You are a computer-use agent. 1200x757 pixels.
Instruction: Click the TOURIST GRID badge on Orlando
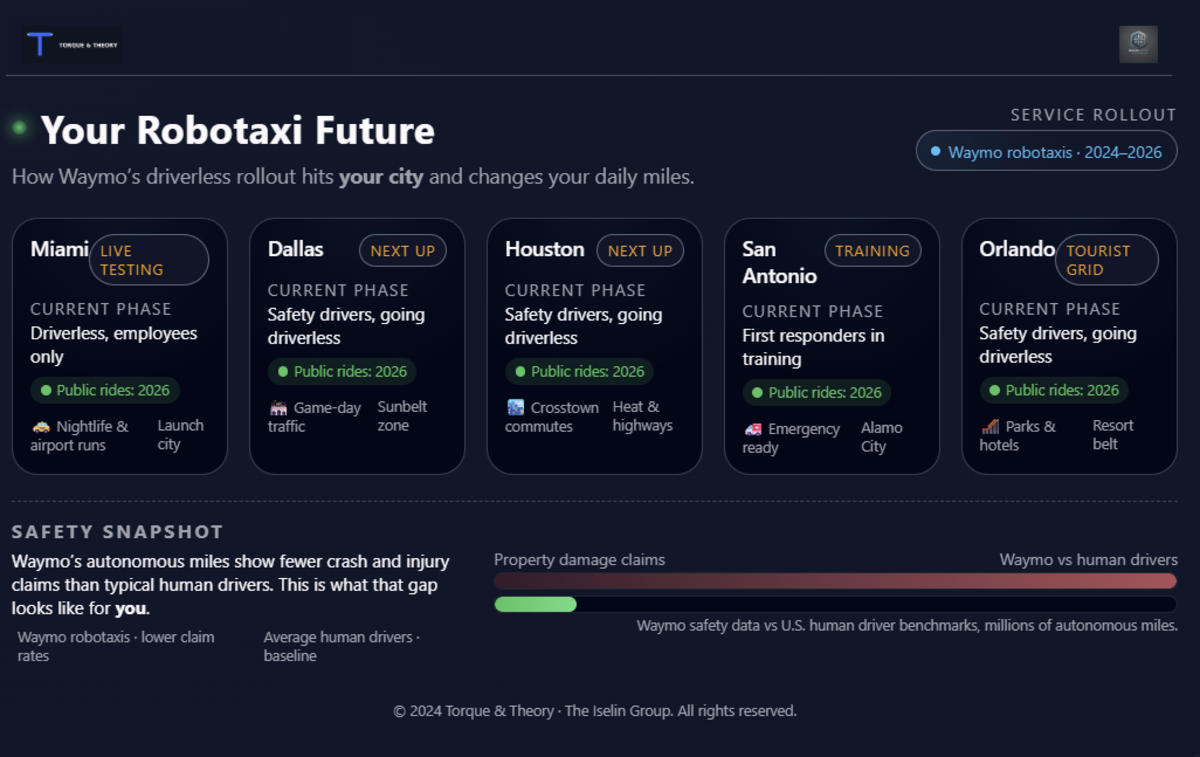click(x=1106, y=260)
